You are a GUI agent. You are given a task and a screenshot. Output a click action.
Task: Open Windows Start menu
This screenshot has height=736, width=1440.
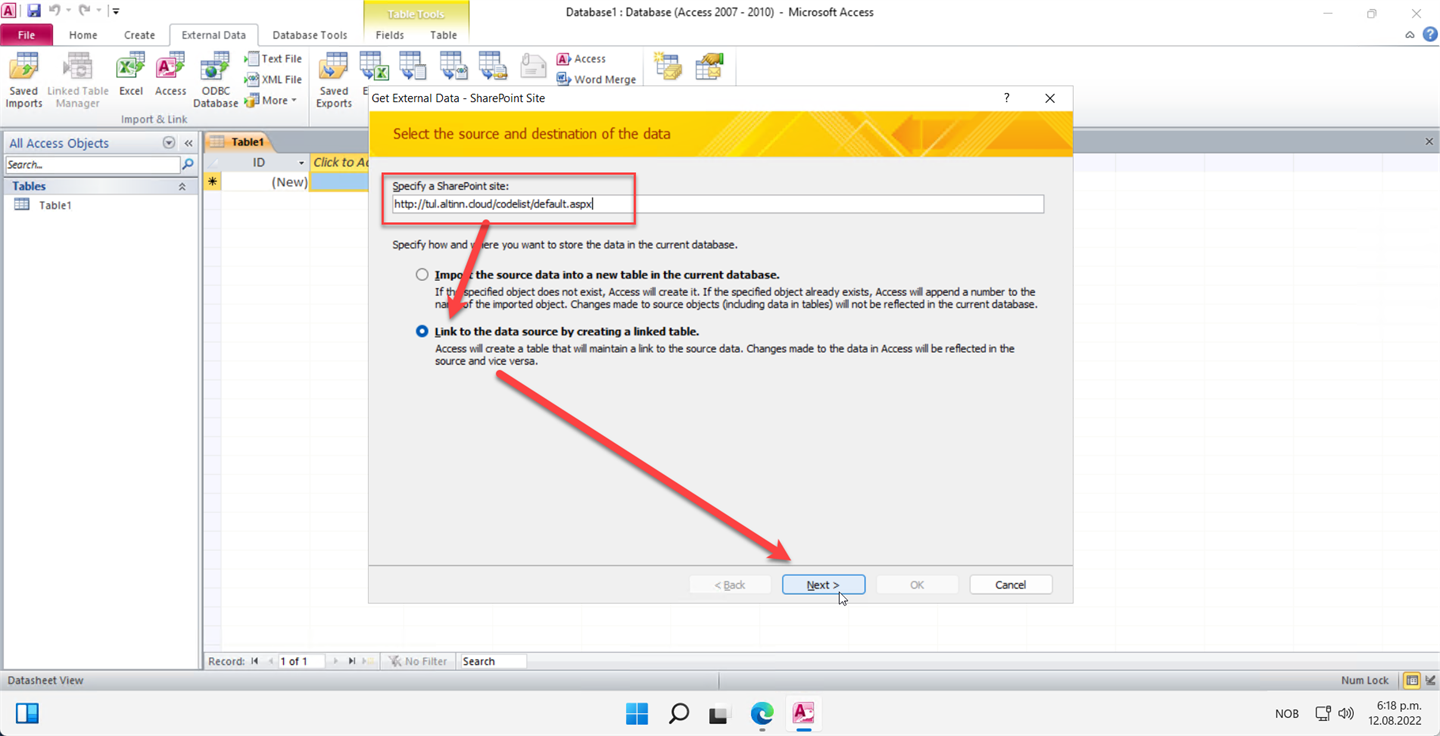(x=637, y=713)
